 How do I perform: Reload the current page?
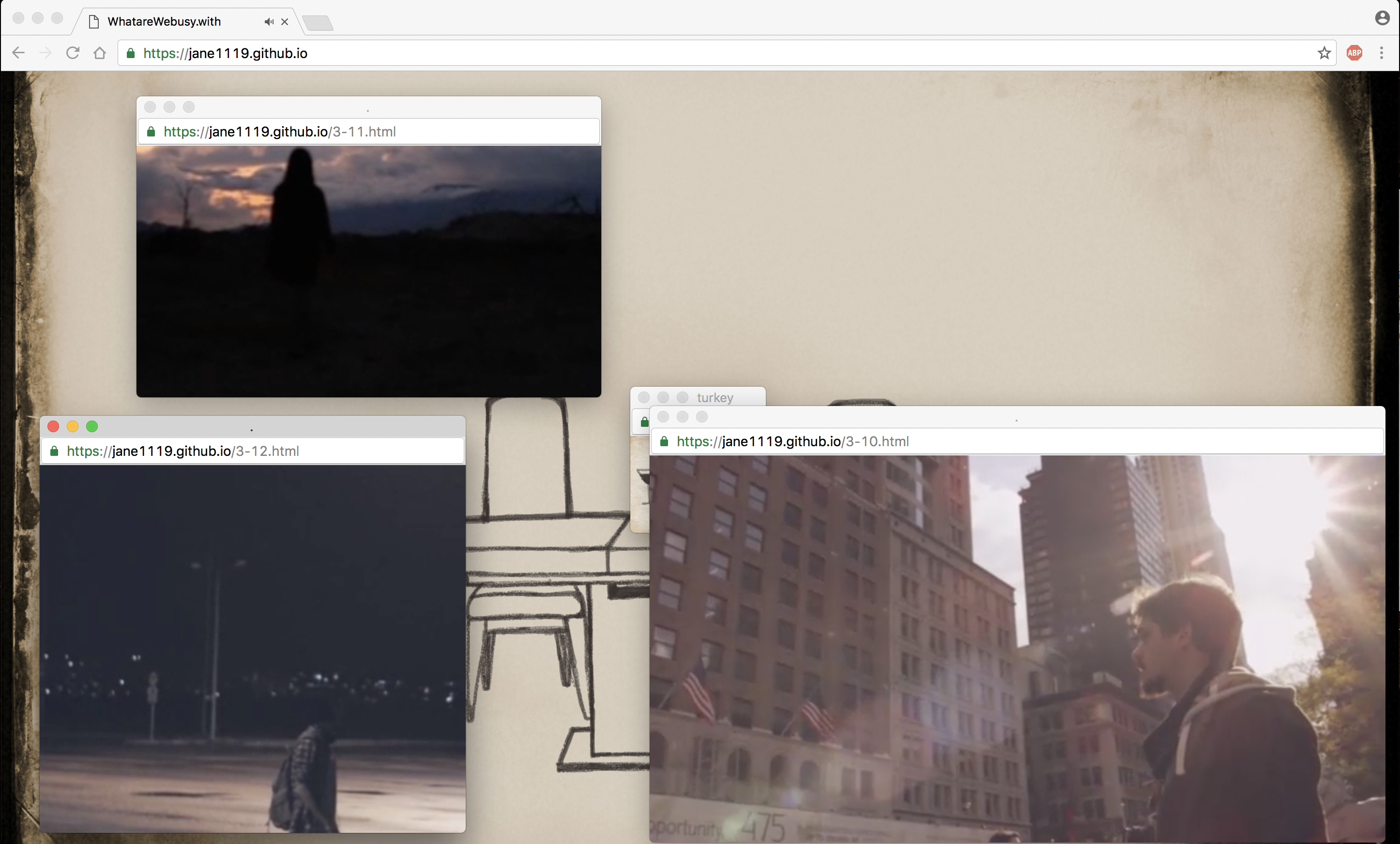click(73, 53)
